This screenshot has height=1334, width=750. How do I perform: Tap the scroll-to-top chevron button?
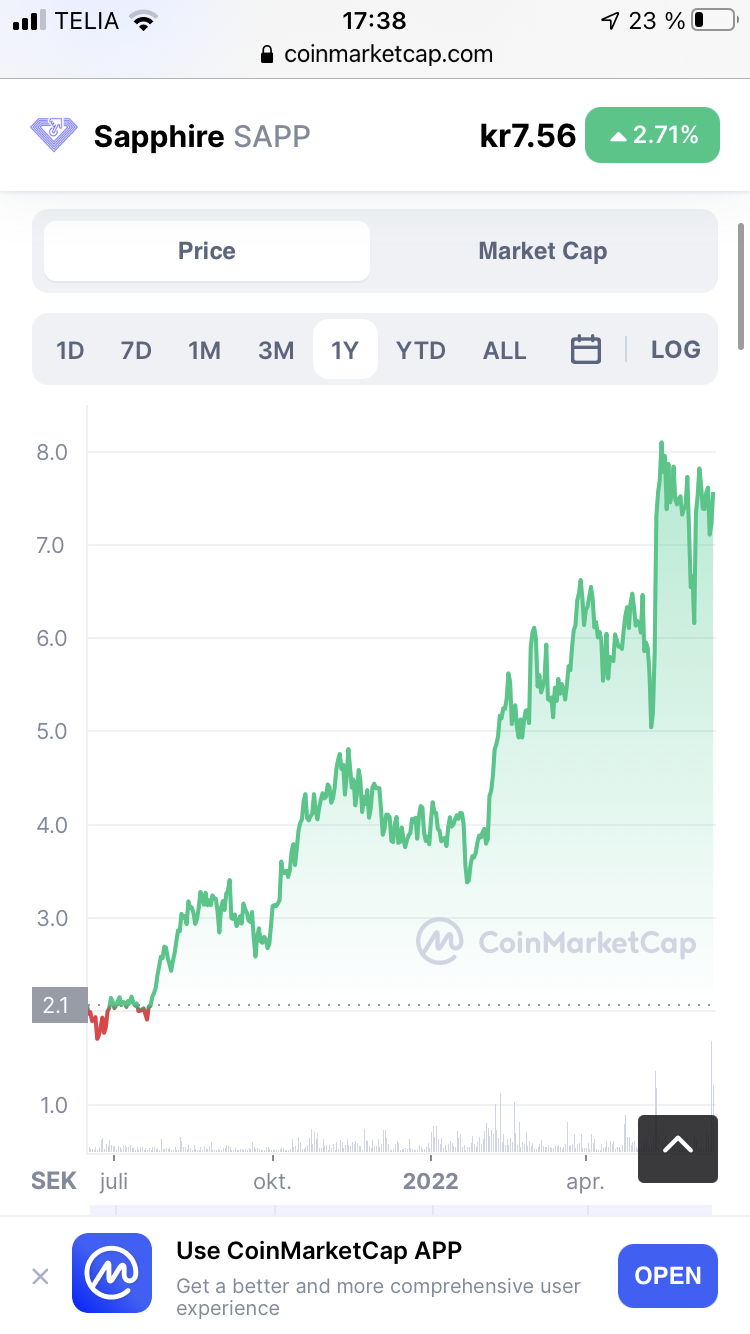pos(678,1145)
